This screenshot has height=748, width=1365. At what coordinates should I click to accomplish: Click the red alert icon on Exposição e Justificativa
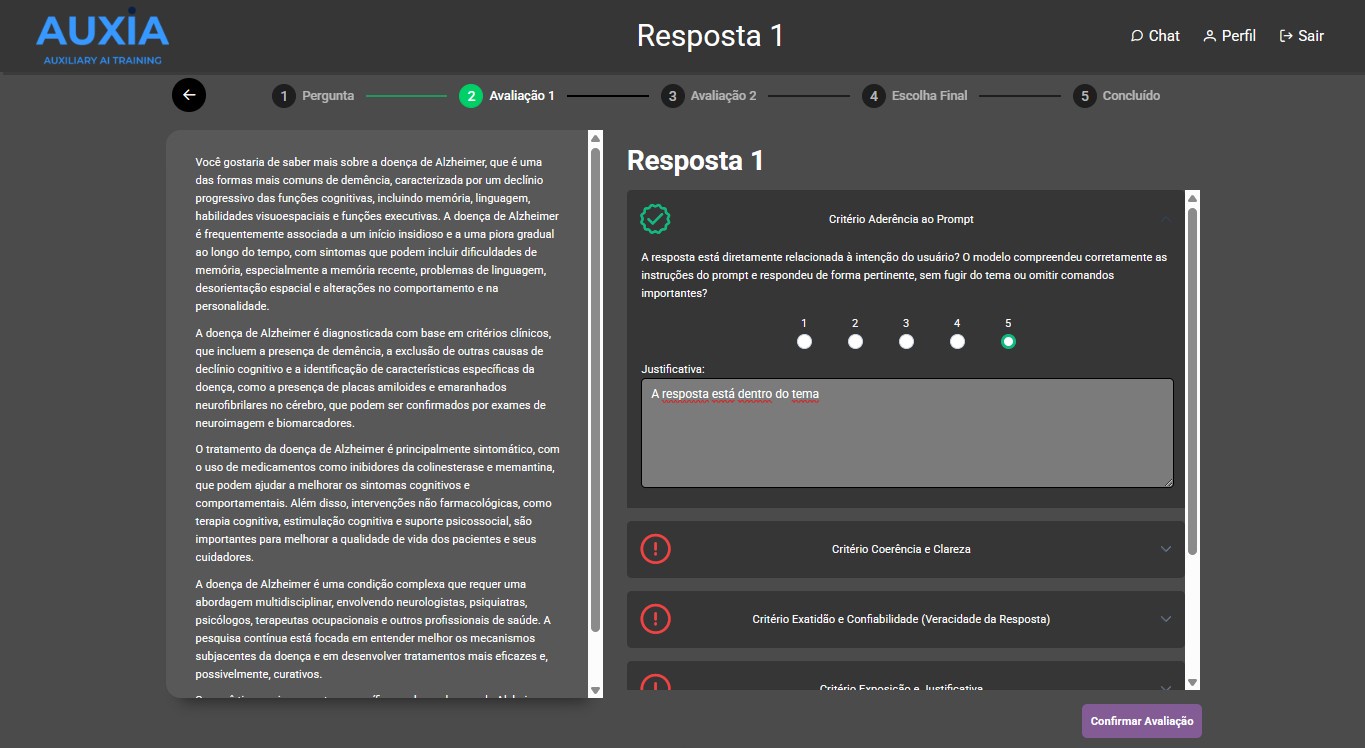point(655,682)
